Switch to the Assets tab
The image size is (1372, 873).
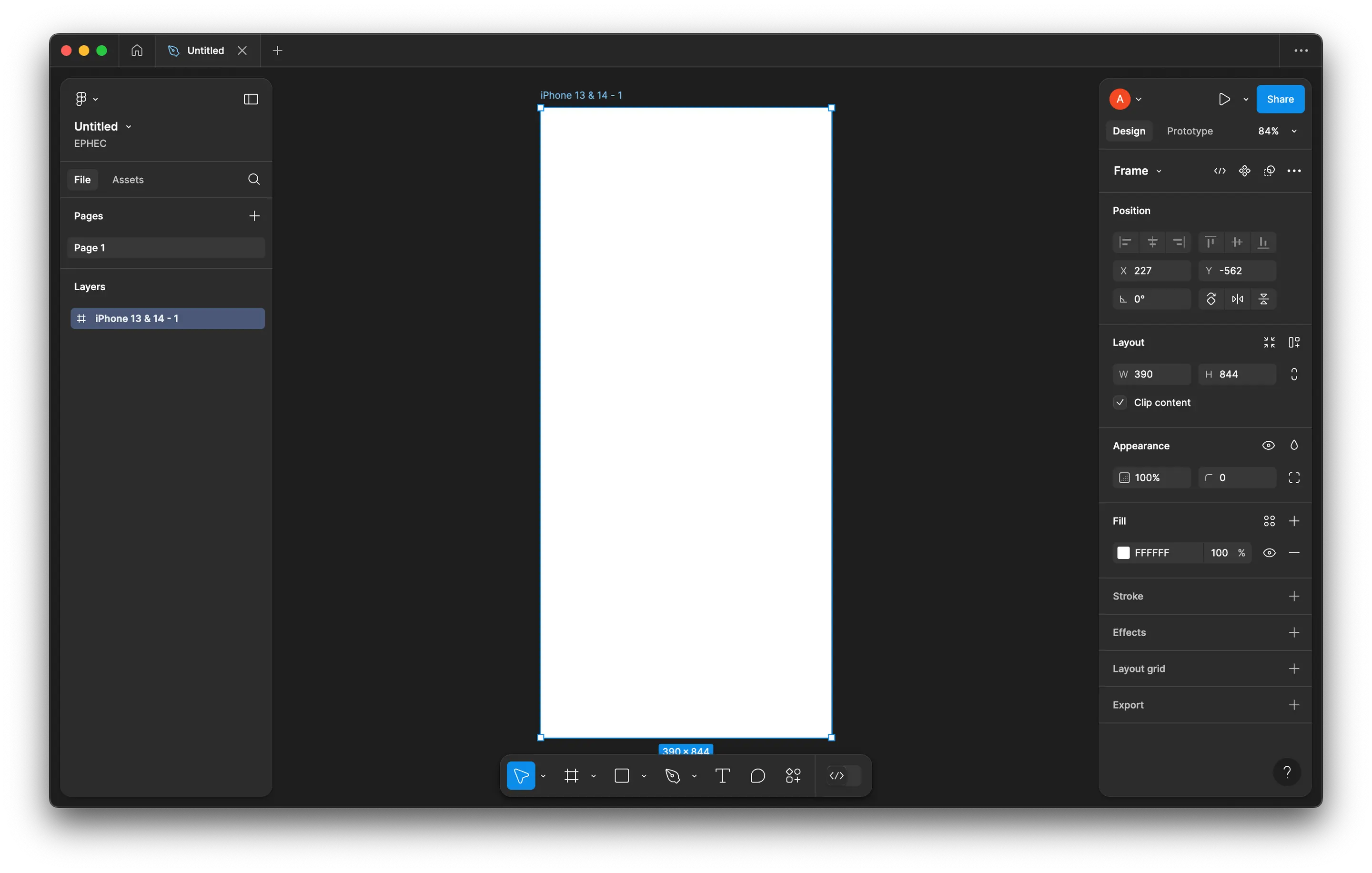pos(128,180)
